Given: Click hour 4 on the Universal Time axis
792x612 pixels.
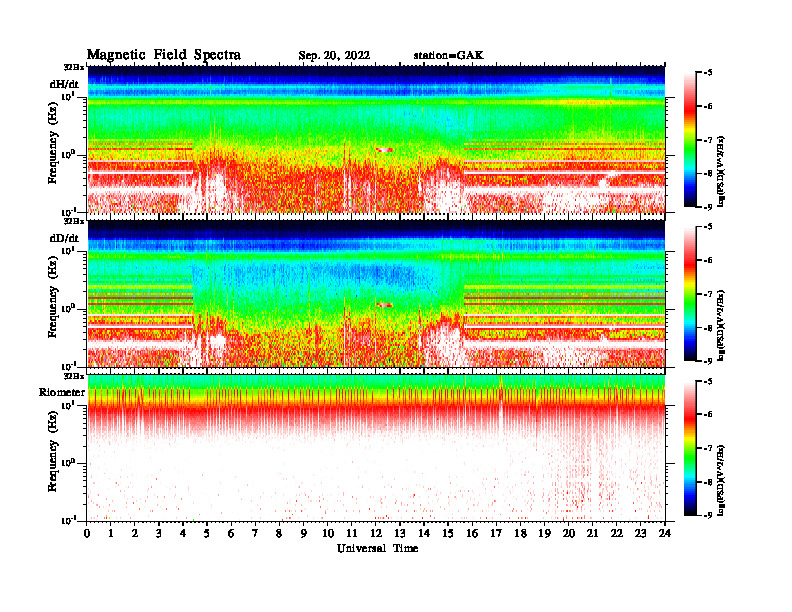Looking at the screenshot, I should pos(183,533).
